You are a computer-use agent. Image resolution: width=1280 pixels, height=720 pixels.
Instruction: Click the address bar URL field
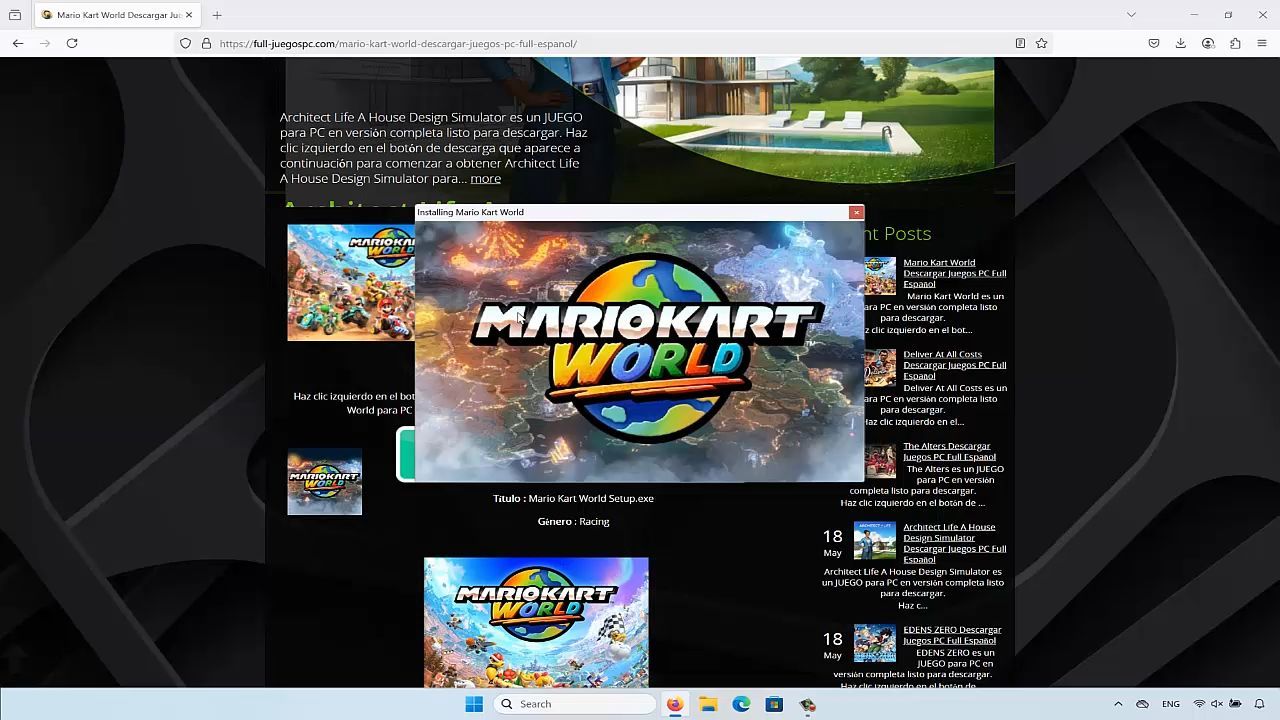(x=610, y=43)
